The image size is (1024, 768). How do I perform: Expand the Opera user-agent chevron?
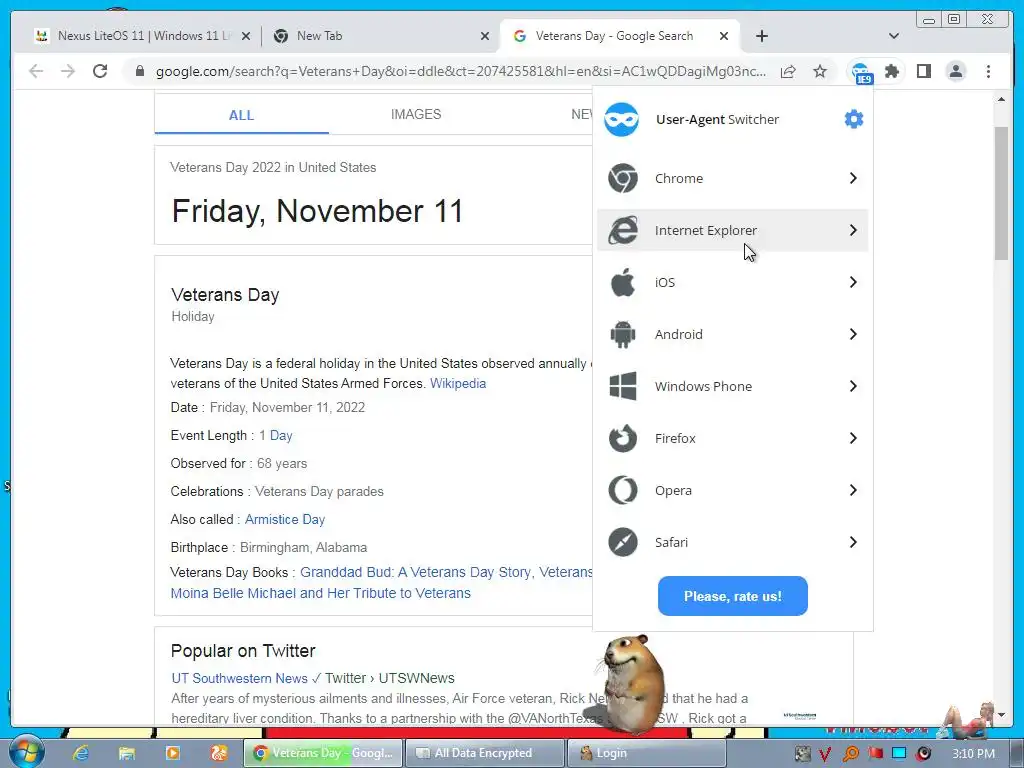(853, 490)
